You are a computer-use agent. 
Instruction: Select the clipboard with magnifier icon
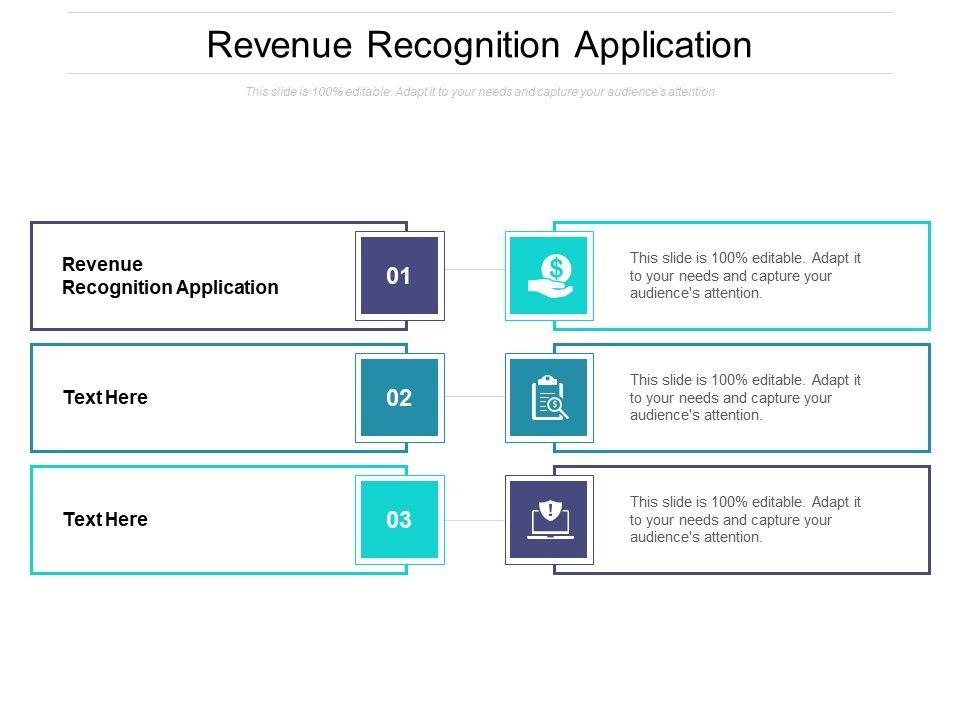click(548, 397)
